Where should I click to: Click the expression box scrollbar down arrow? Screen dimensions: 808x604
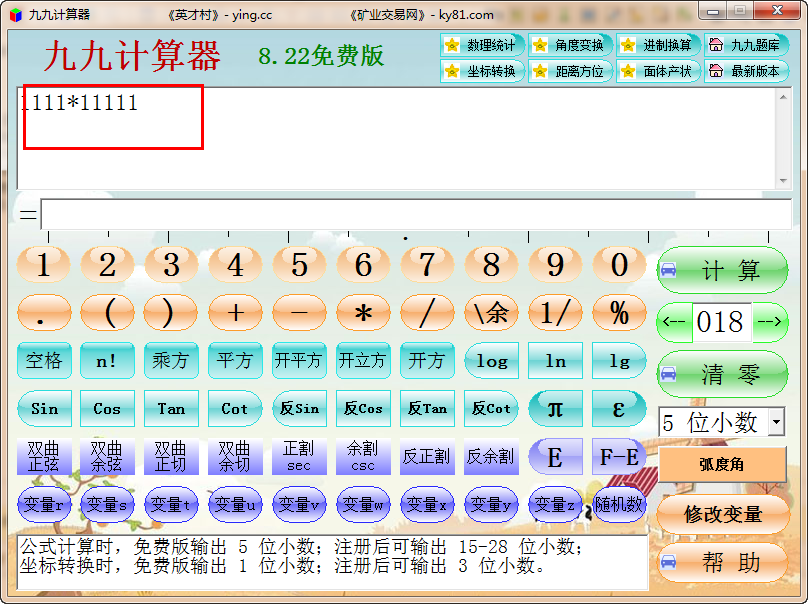pos(784,181)
